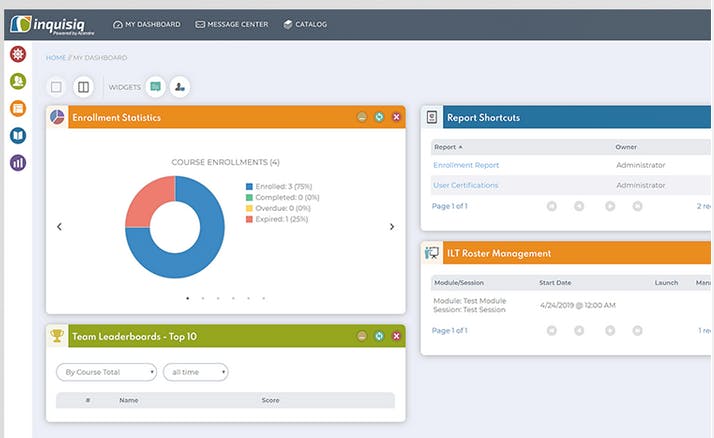Switch to single-column dashboard layout
This screenshot has height=438, width=714.
click(57, 87)
